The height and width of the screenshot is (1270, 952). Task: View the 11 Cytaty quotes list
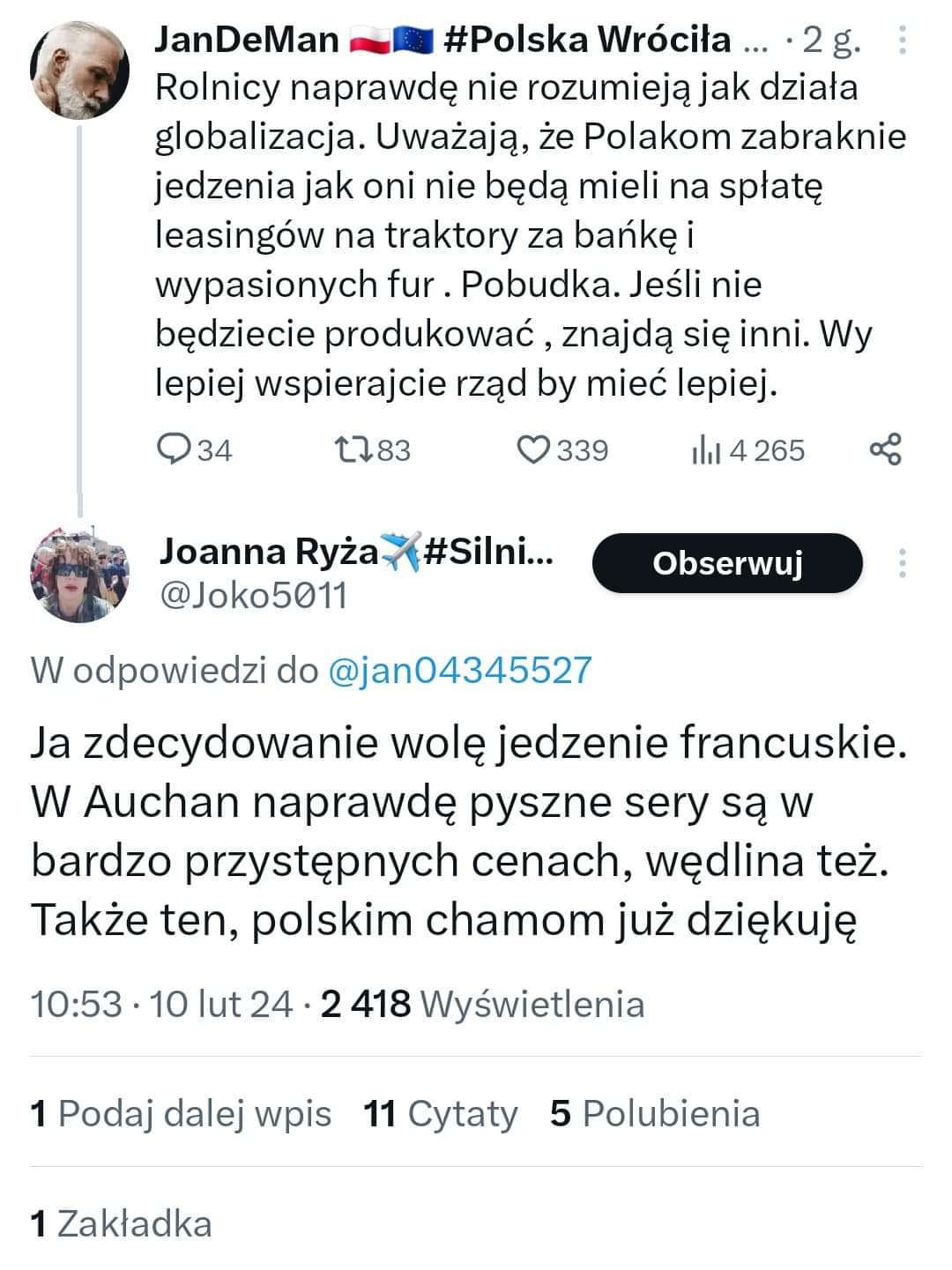tap(441, 1113)
